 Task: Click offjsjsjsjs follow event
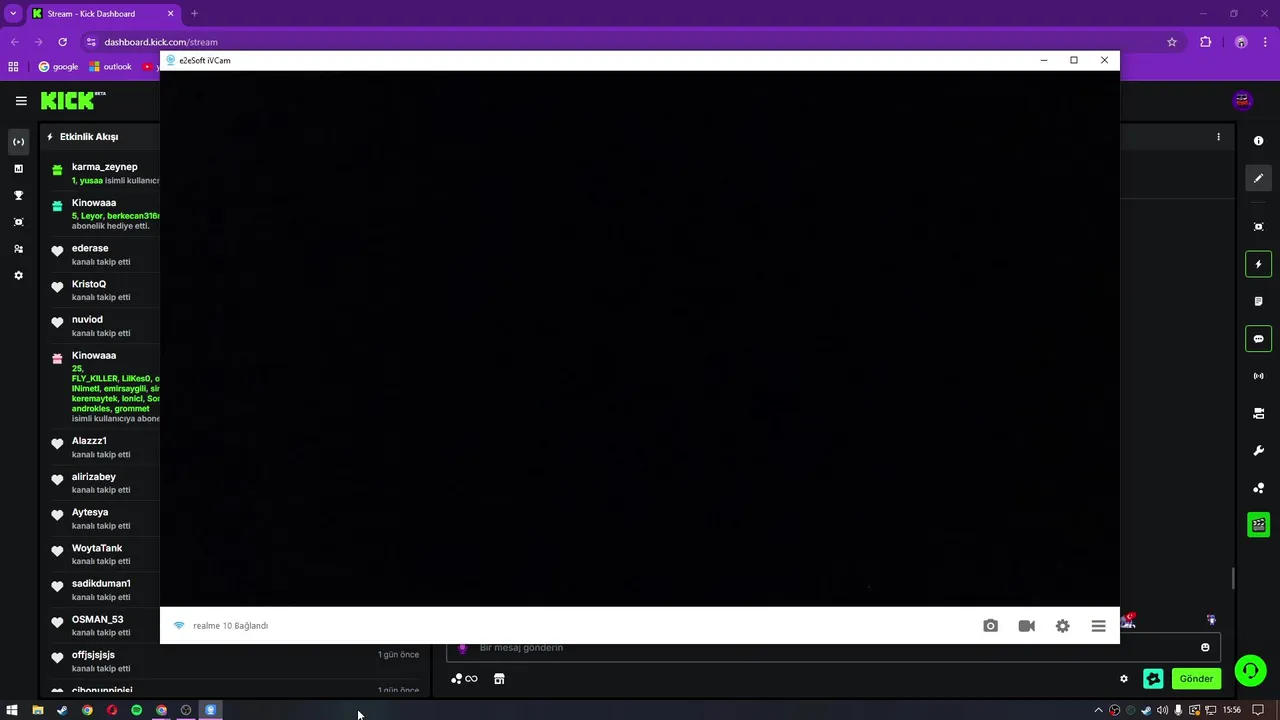[236, 661]
